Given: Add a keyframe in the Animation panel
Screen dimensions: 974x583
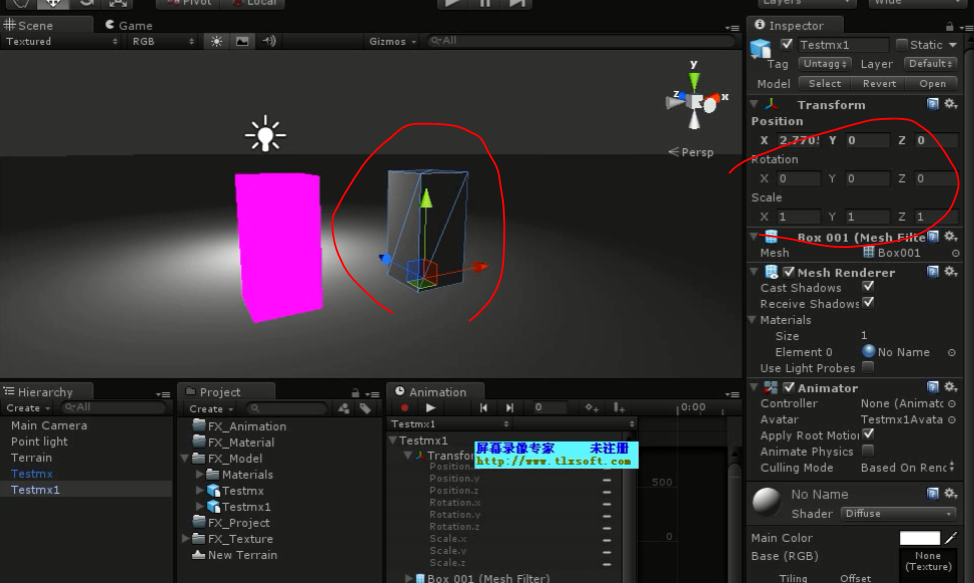Looking at the screenshot, I should 589,408.
